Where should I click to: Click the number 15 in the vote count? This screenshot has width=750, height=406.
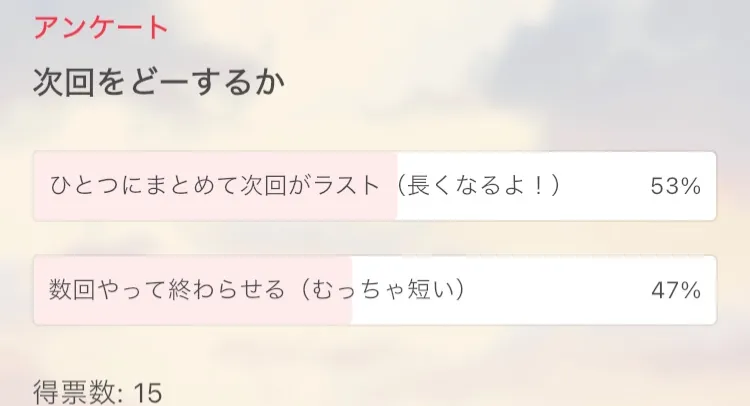[x=147, y=392]
